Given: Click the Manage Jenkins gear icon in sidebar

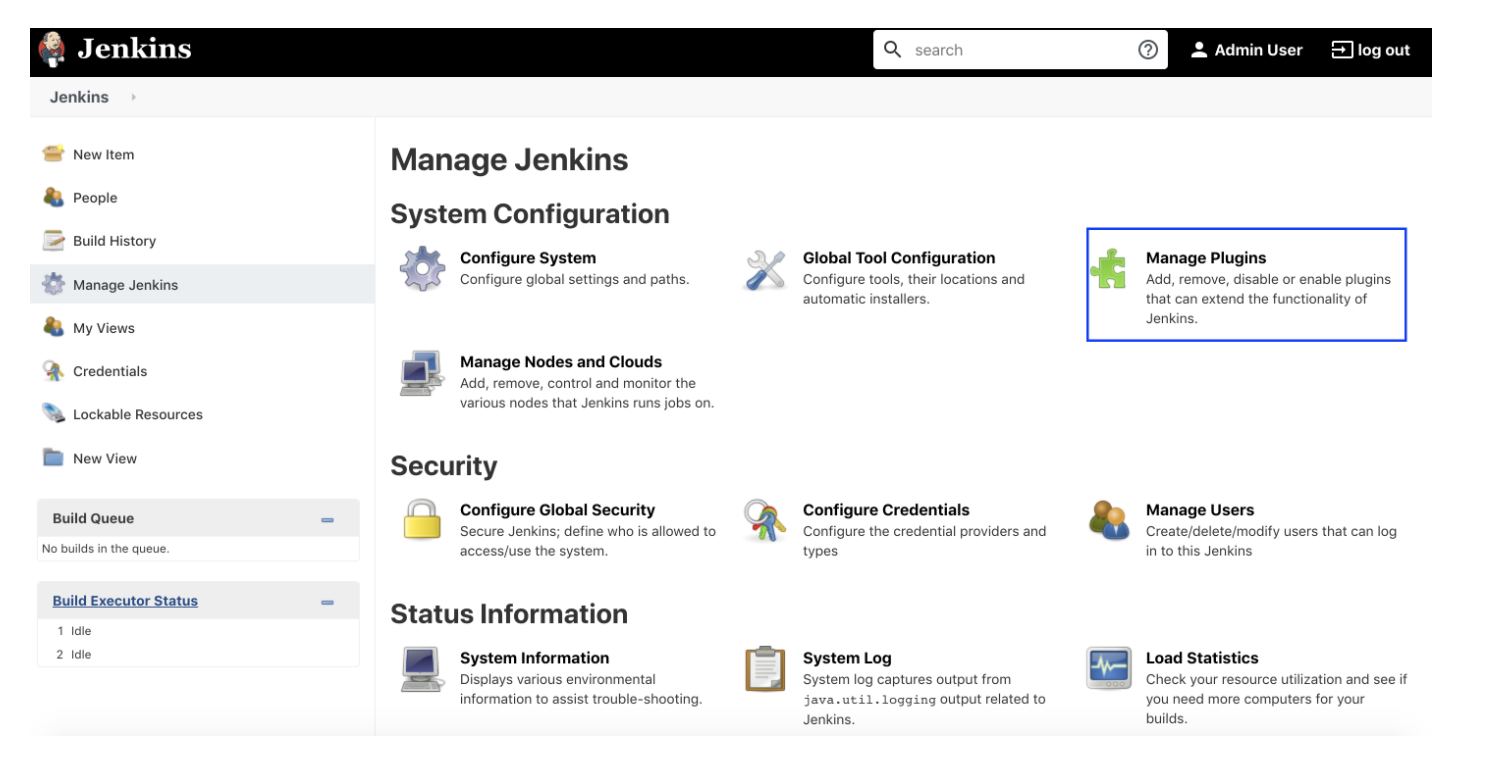Looking at the screenshot, I should click(53, 284).
